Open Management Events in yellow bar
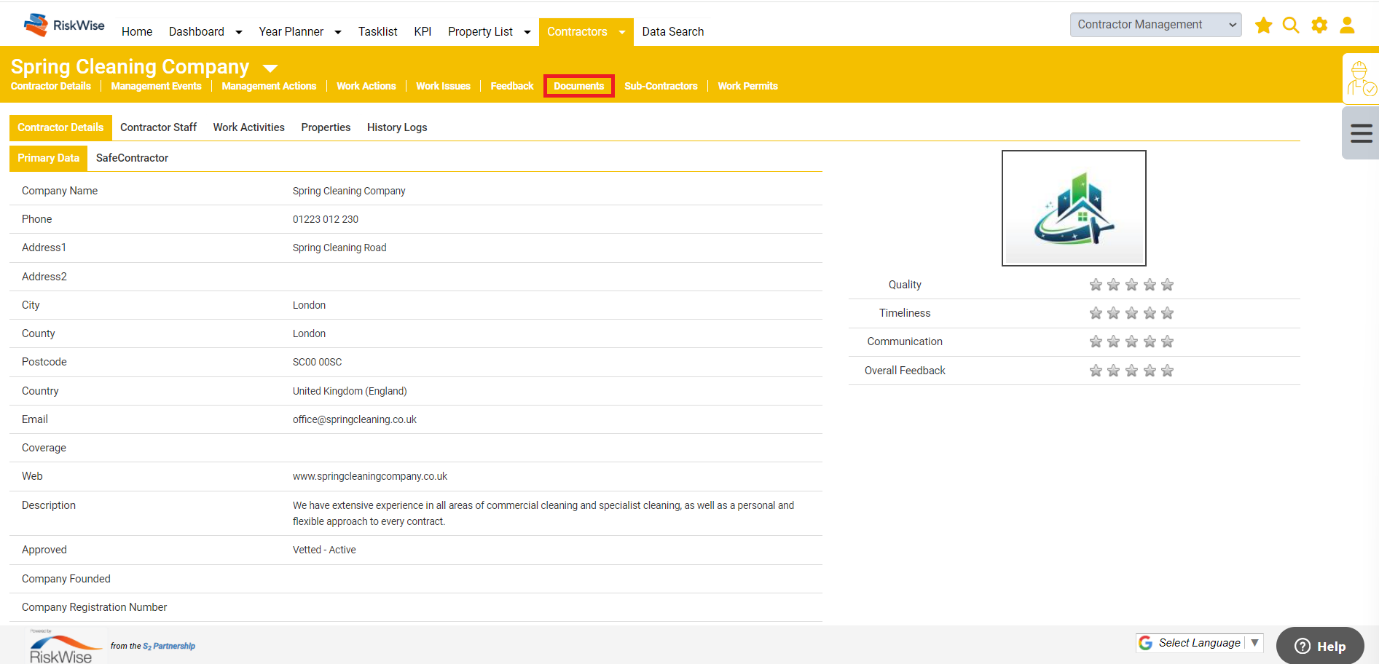This screenshot has height=664, width=1379. pyautogui.click(x=156, y=86)
